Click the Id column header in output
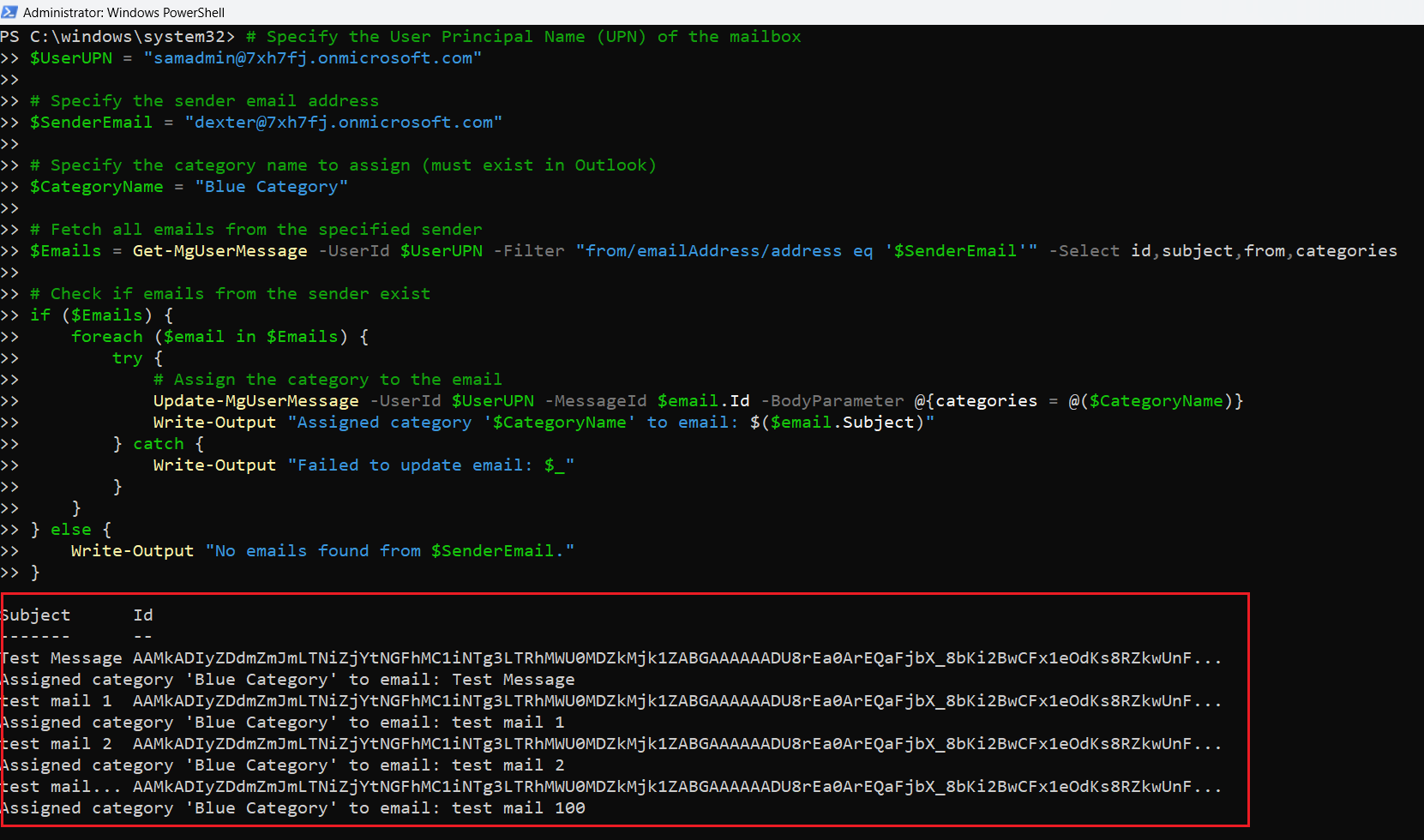The height and width of the screenshot is (840, 1424). [x=142, y=615]
